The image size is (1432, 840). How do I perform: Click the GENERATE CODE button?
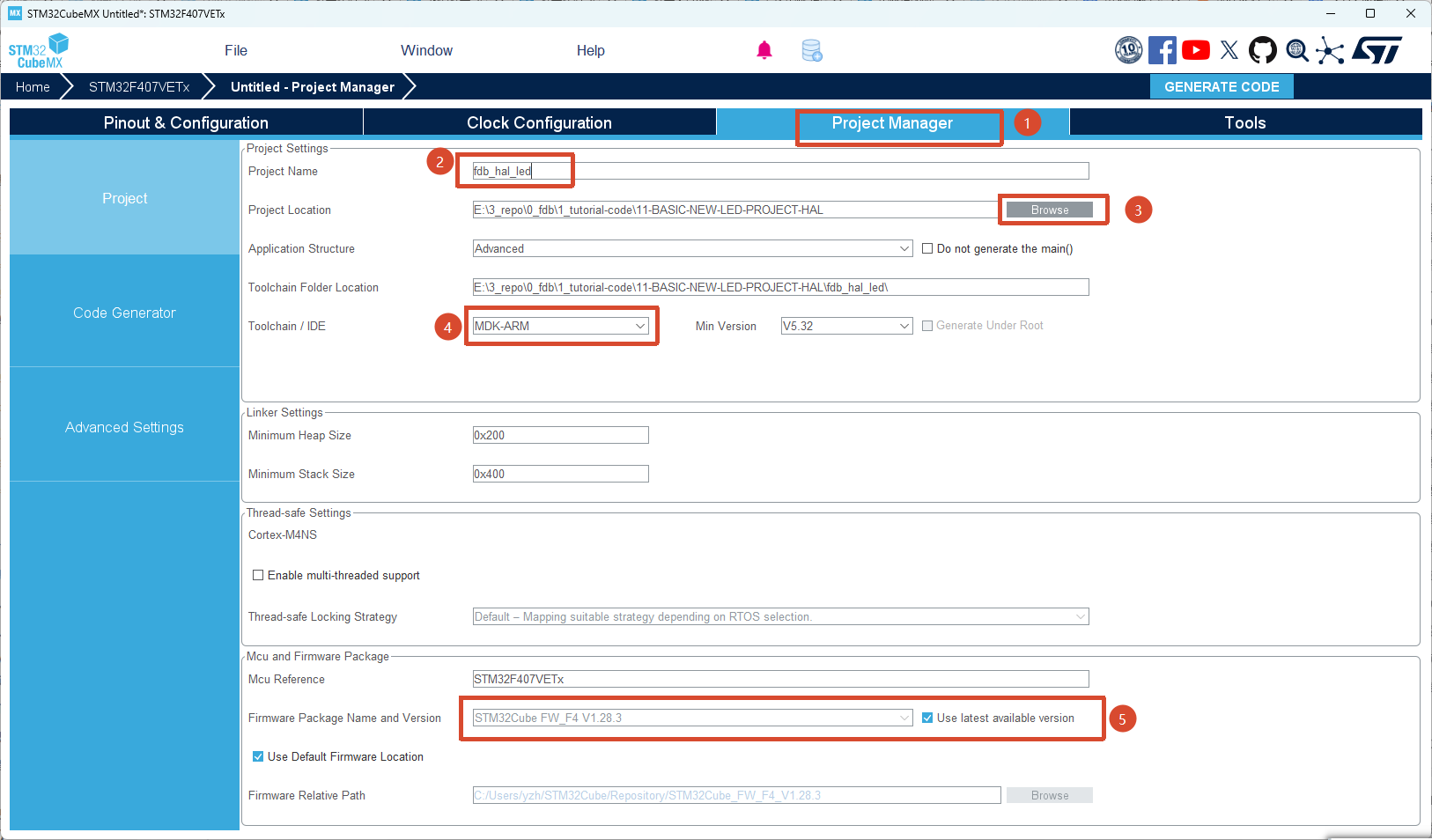click(1222, 86)
